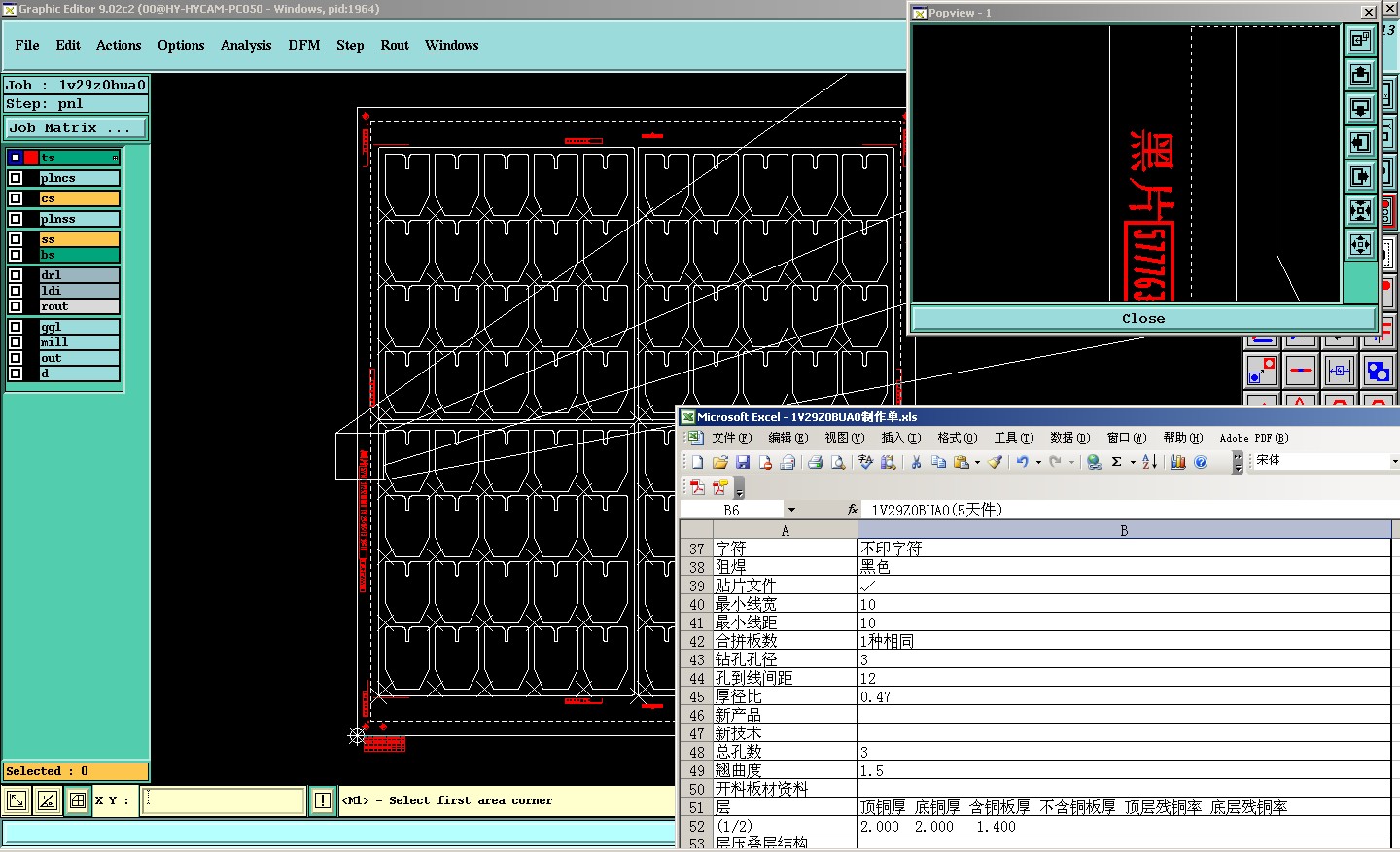Expand Excel toolbar options chevron
Image resolution: width=1400 pixels, height=852 pixels.
(1238, 463)
